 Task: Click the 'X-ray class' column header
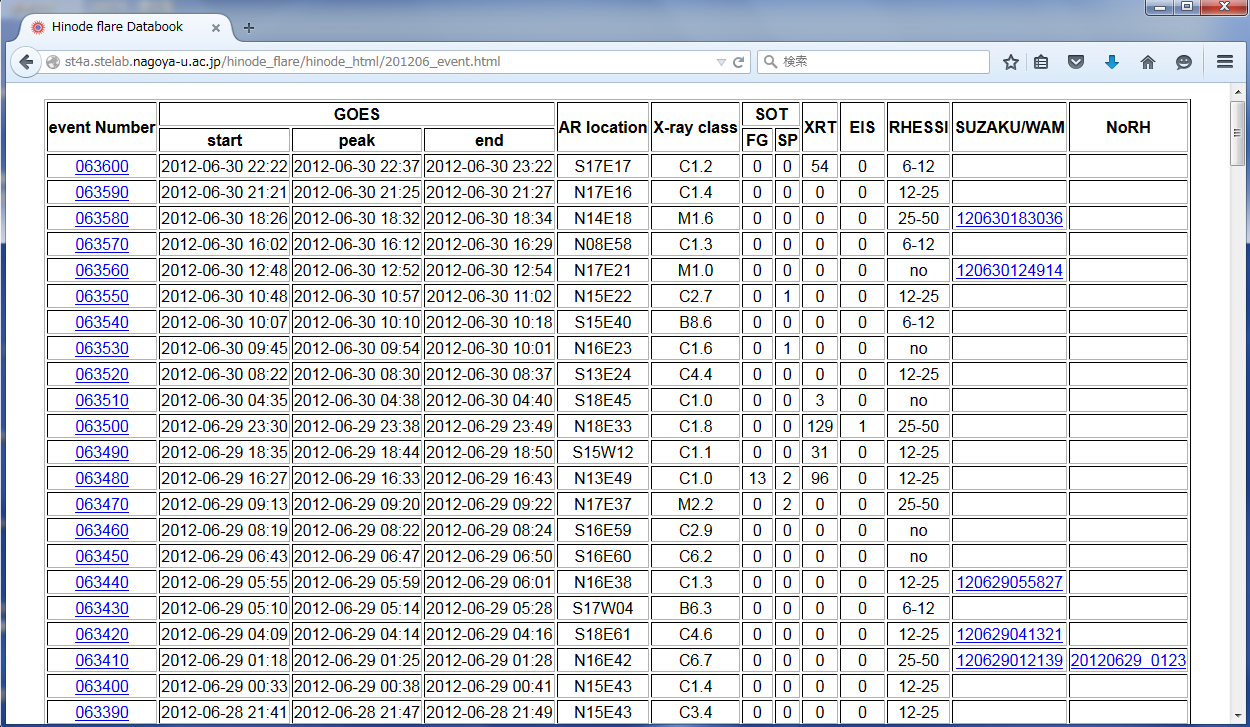click(x=695, y=127)
